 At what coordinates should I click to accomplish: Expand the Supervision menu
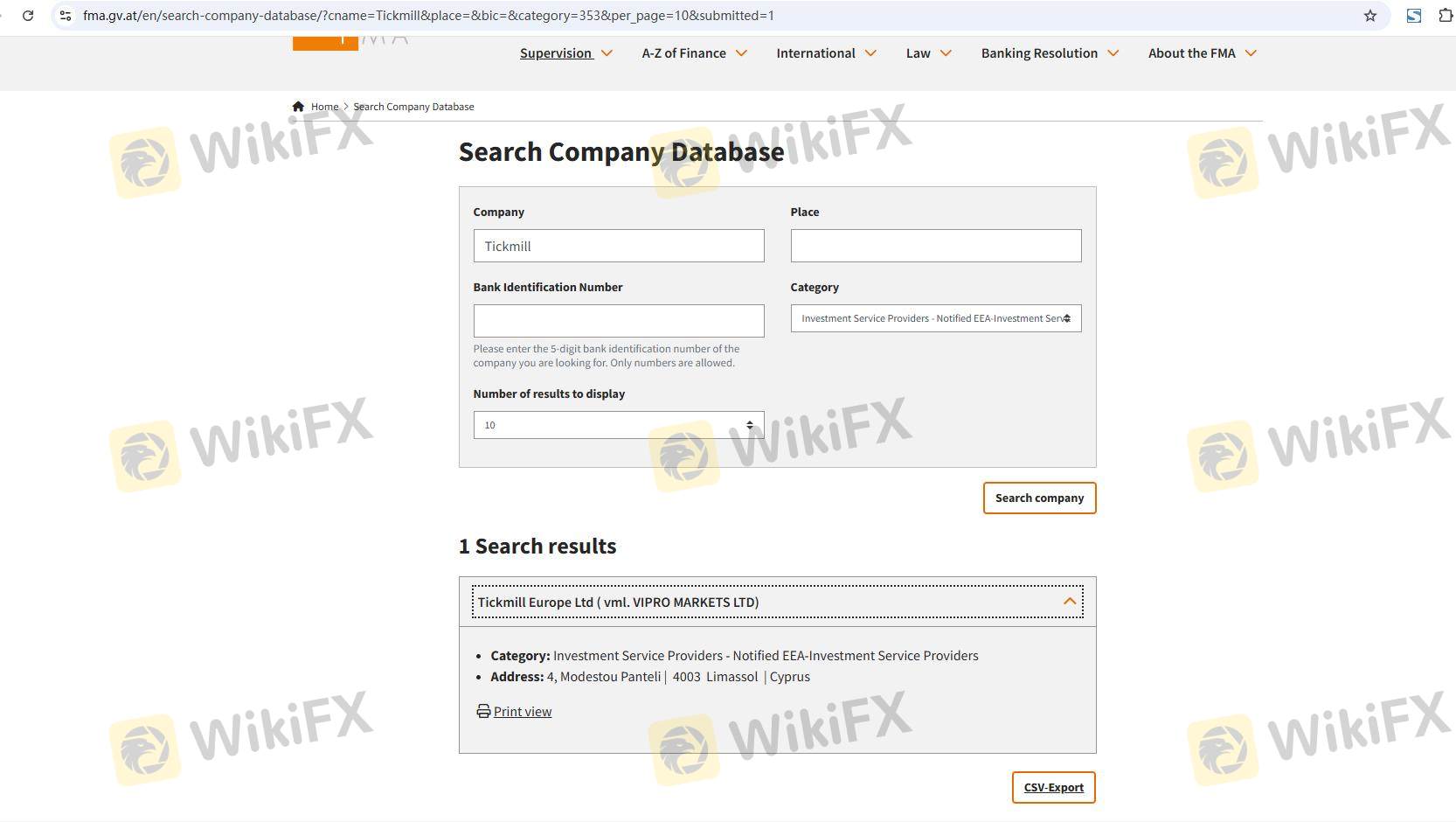565,53
